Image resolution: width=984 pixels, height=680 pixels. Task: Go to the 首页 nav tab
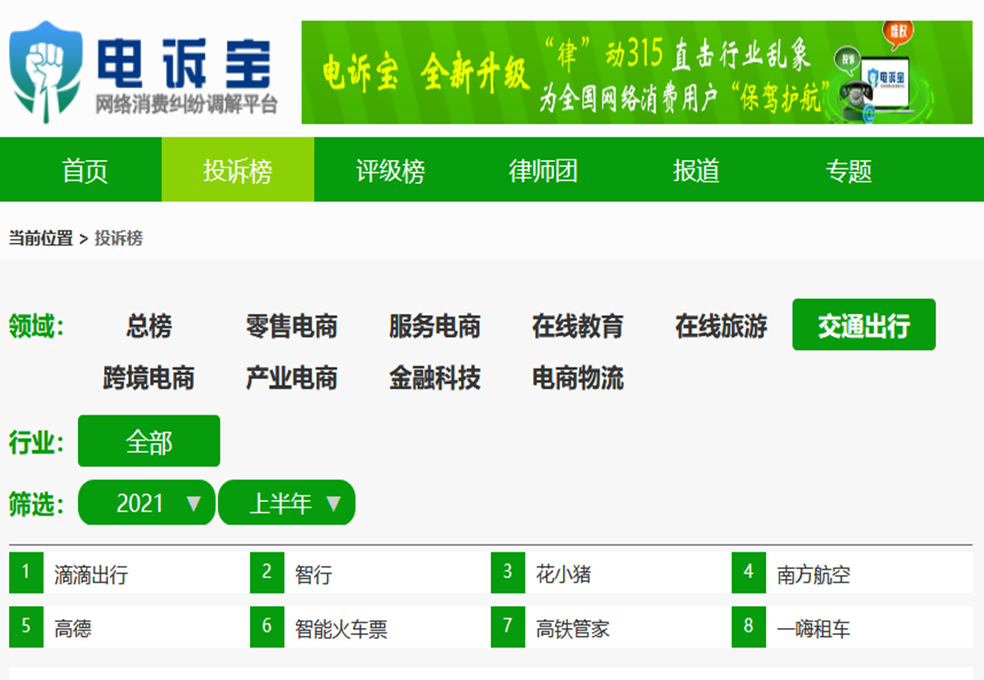point(85,170)
